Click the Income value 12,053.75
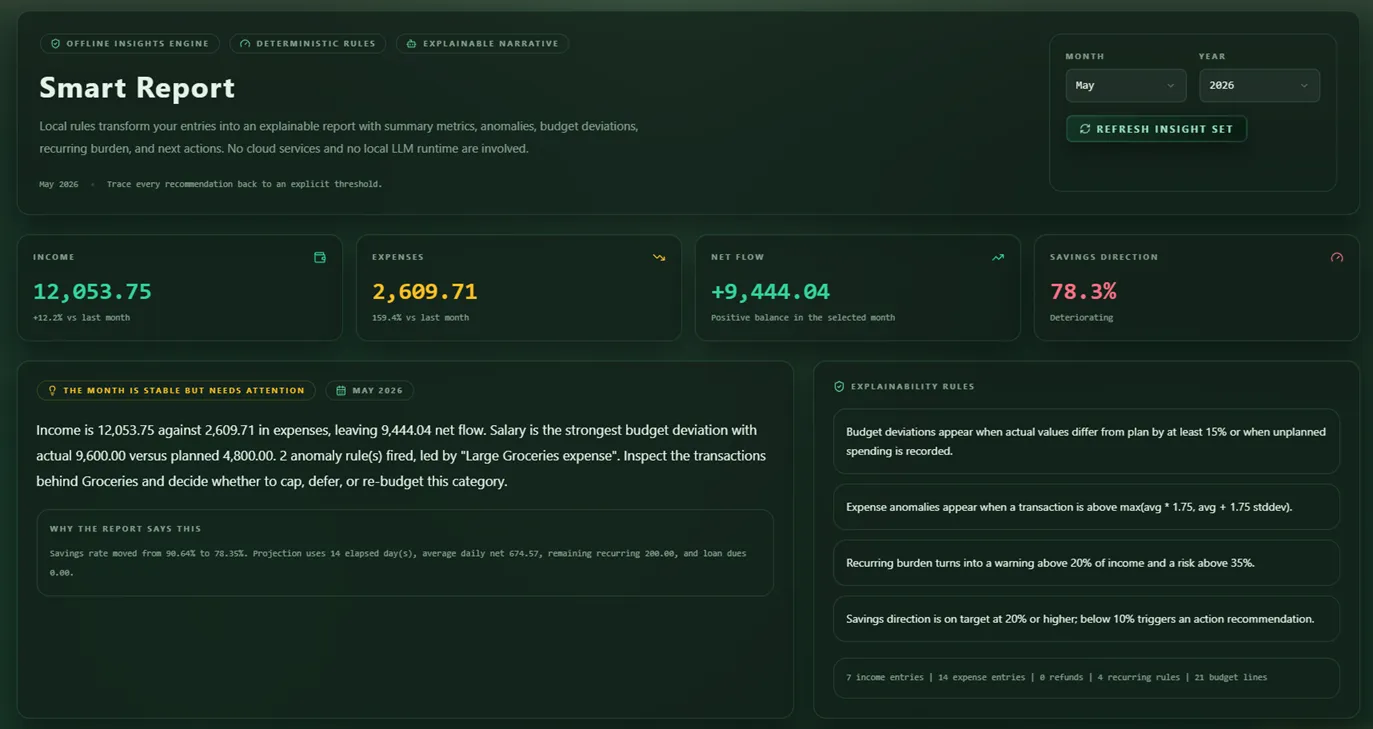This screenshot has width=1373, height=729. 92,292
